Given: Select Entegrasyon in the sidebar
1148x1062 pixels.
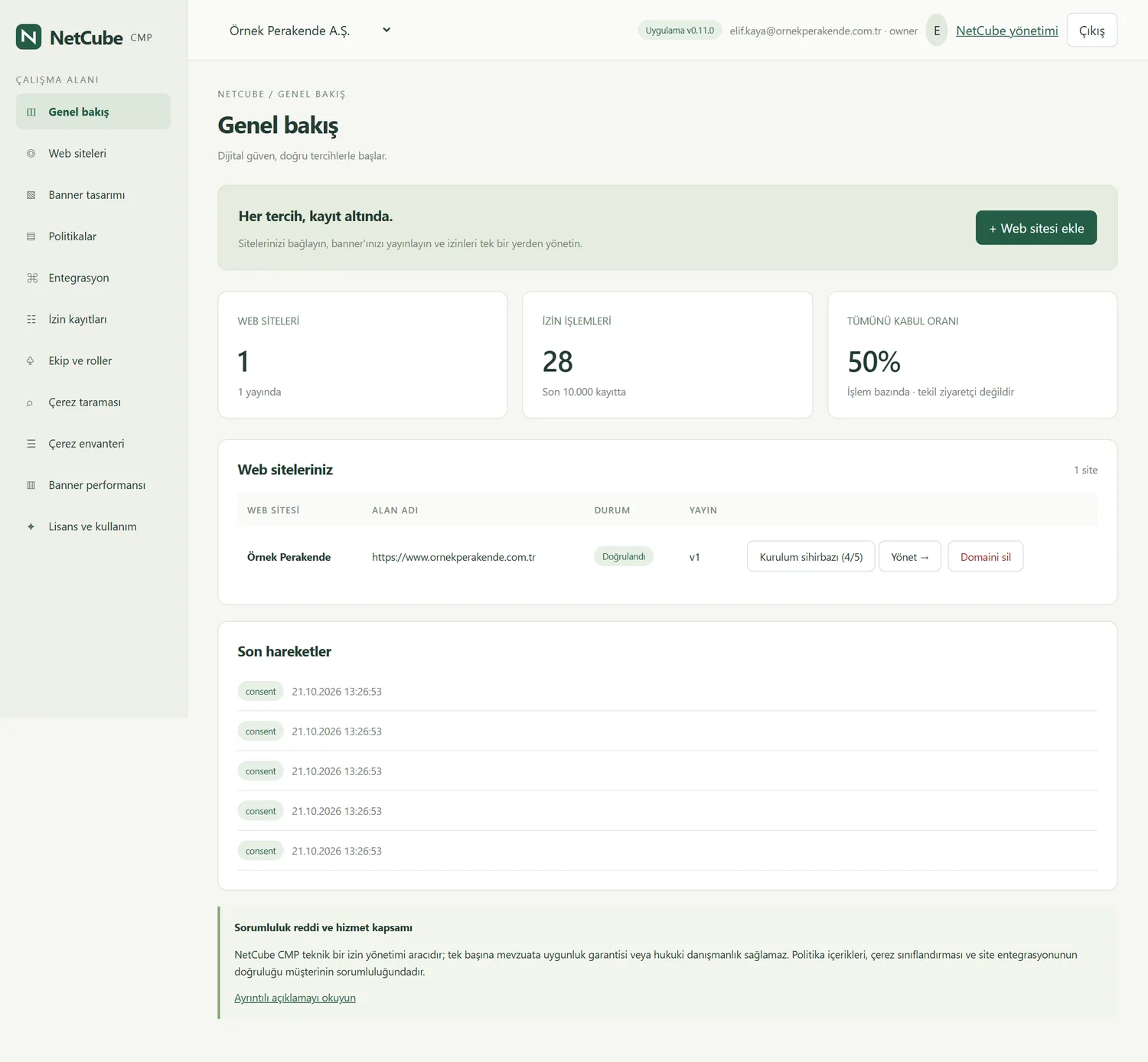Looking at the screenshot, I should coord(93,278).
